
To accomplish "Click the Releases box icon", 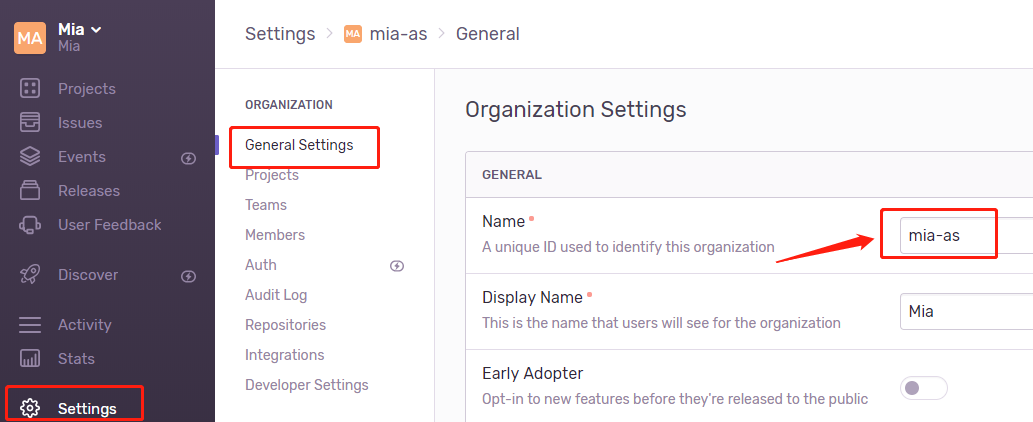I will coord(30,191).
